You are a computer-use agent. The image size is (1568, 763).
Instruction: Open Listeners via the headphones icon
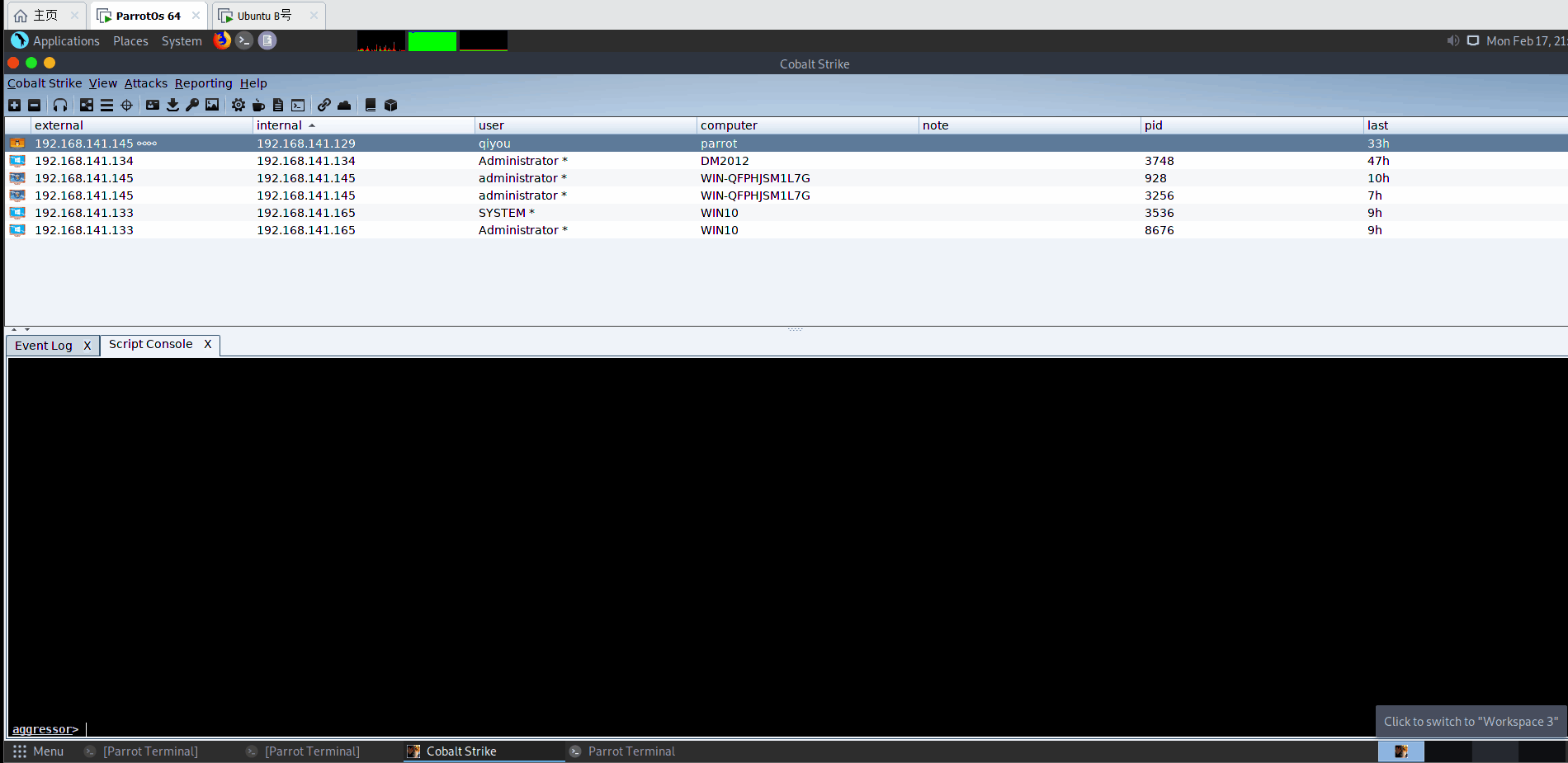click(60, 105)
